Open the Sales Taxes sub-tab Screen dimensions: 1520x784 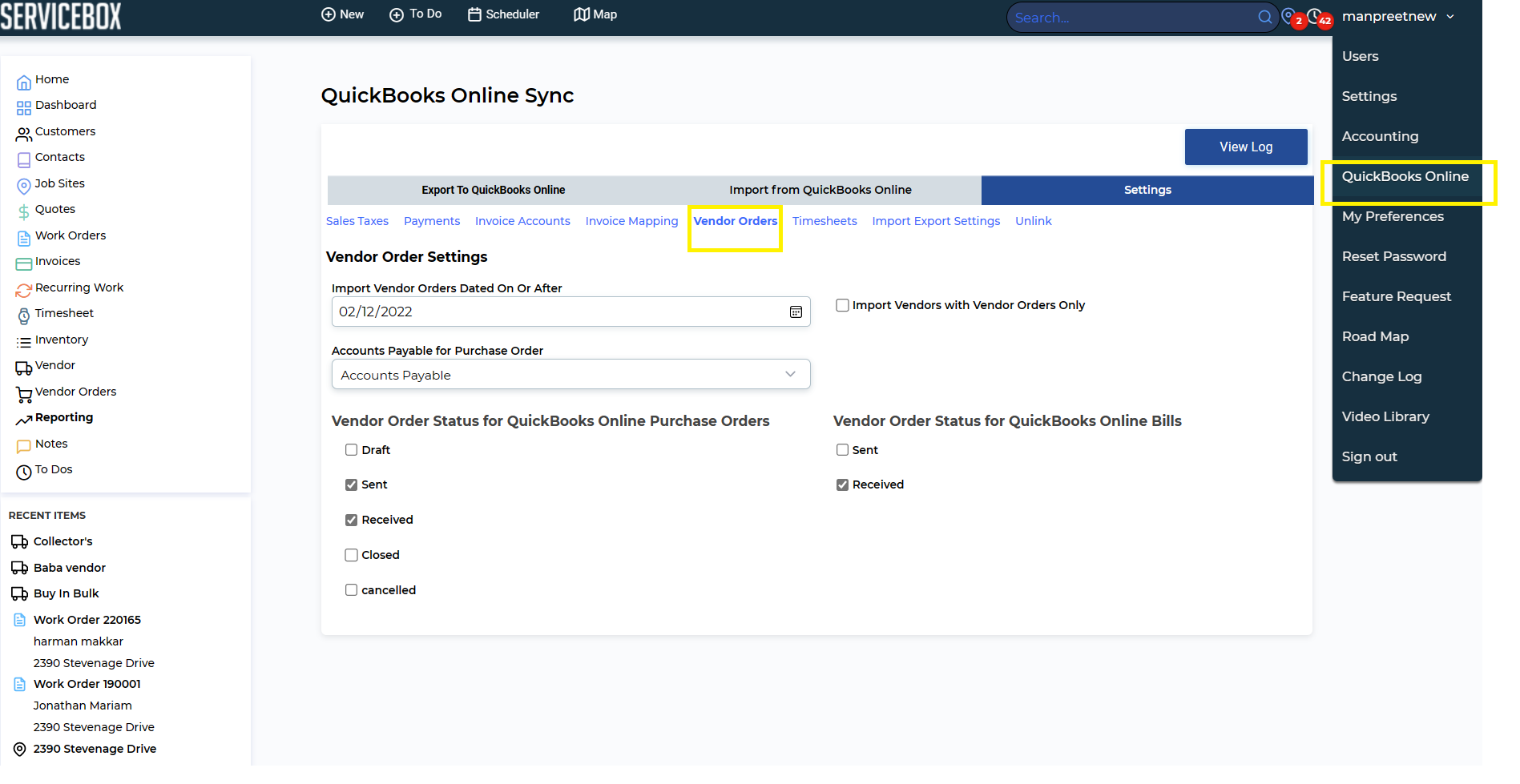point(357,221)
